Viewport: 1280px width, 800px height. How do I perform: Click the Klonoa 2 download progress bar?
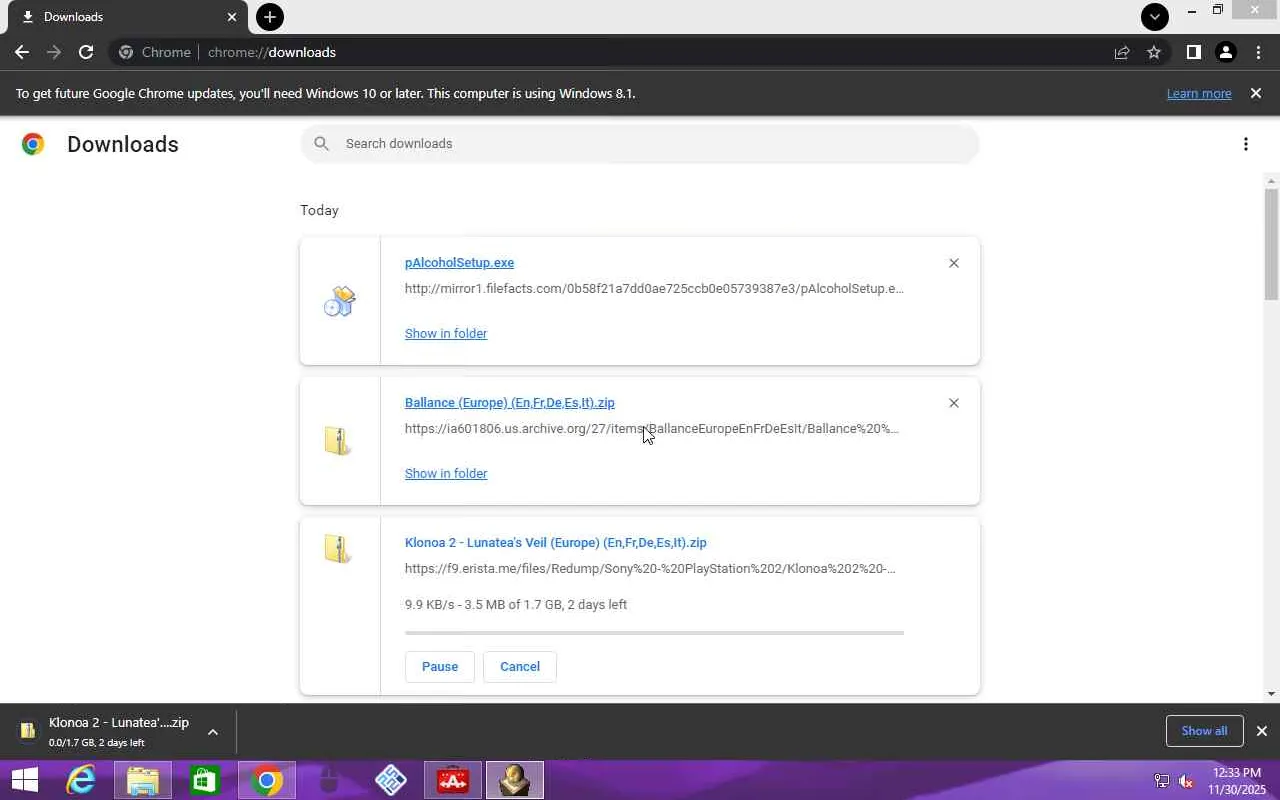654,633
